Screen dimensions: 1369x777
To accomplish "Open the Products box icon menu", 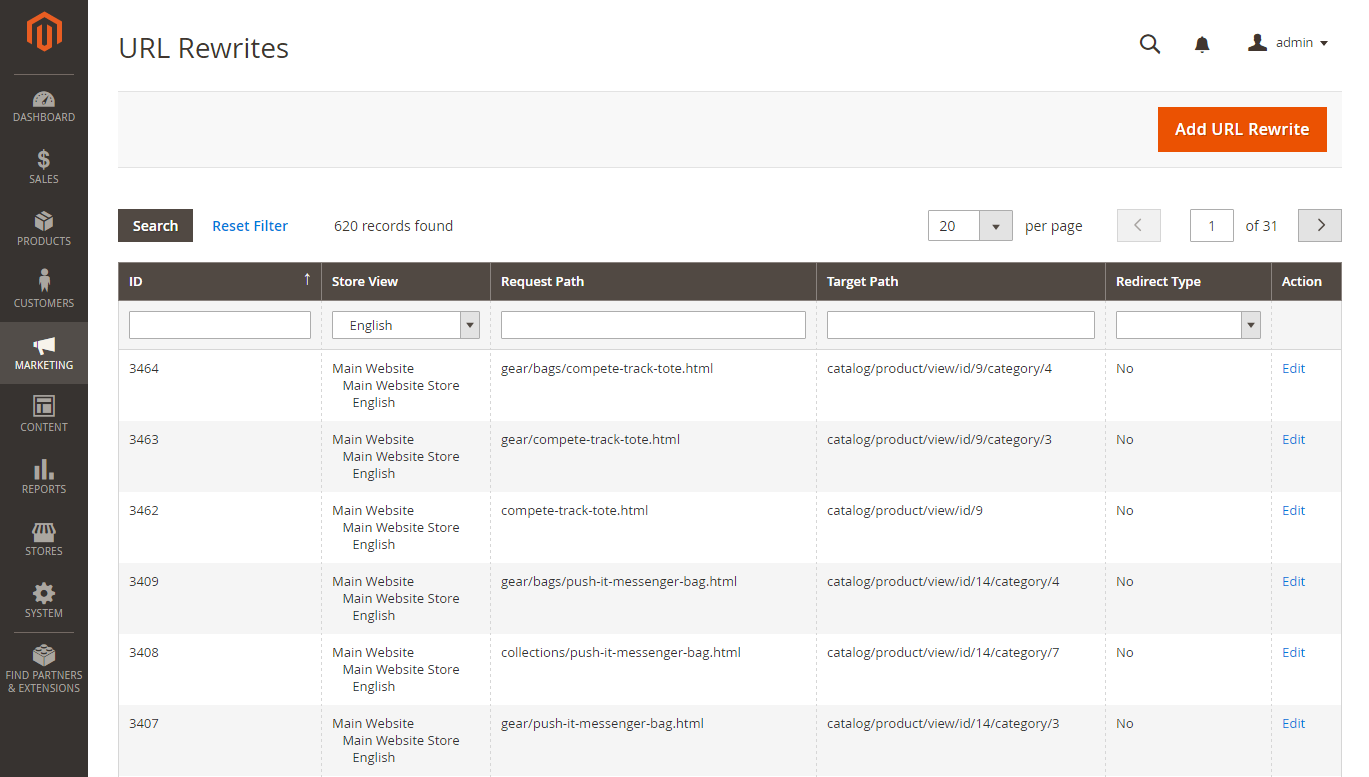I will click(x=44, y=229).
